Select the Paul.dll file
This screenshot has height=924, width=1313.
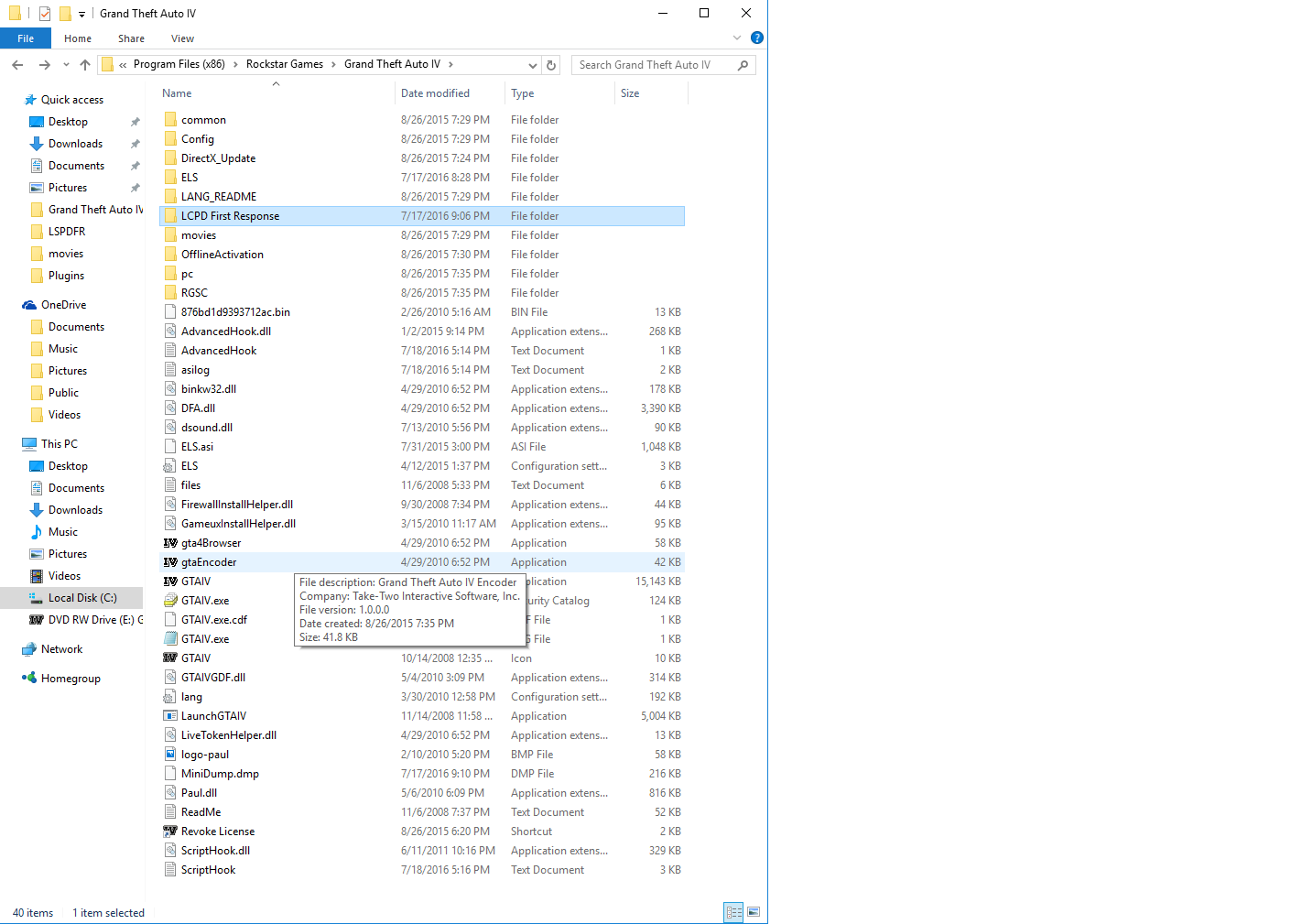click(x=422, y=793)
